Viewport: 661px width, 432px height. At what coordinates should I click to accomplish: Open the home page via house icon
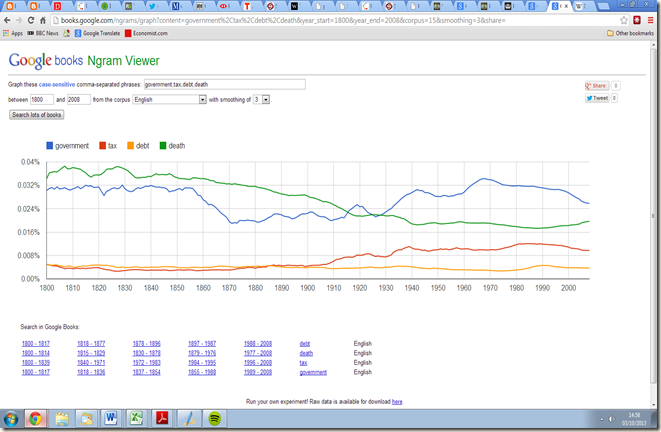tap(43, 20)
